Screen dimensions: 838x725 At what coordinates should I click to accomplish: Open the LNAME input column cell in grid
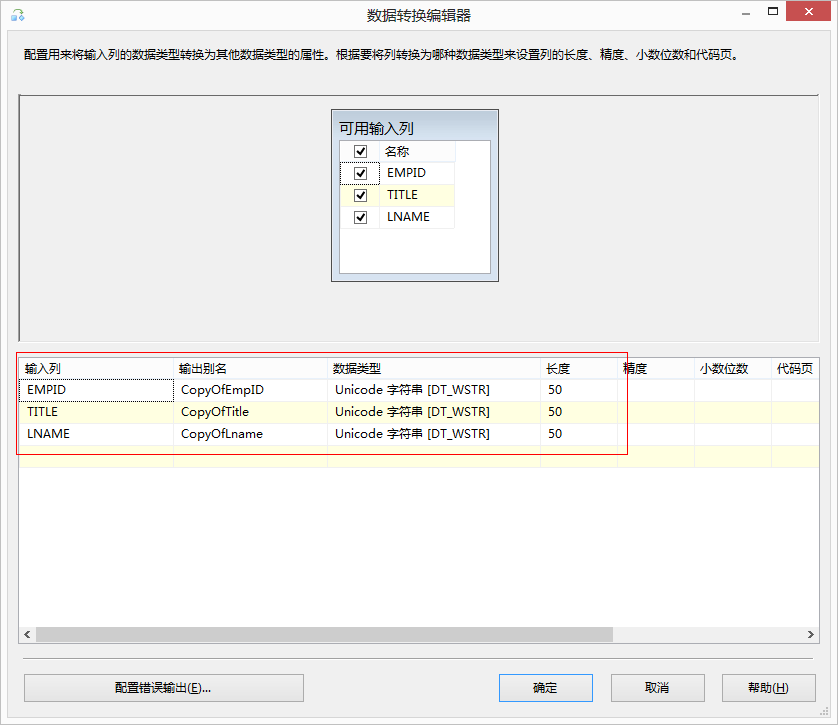coord(96,434)
